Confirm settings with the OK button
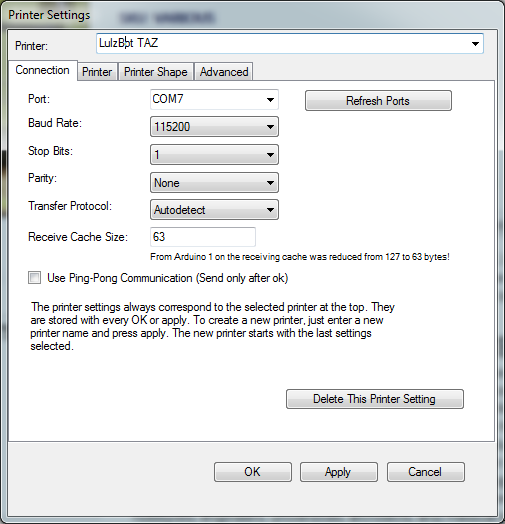The width and height of the screenshot is (505, 524). point(253,472)
